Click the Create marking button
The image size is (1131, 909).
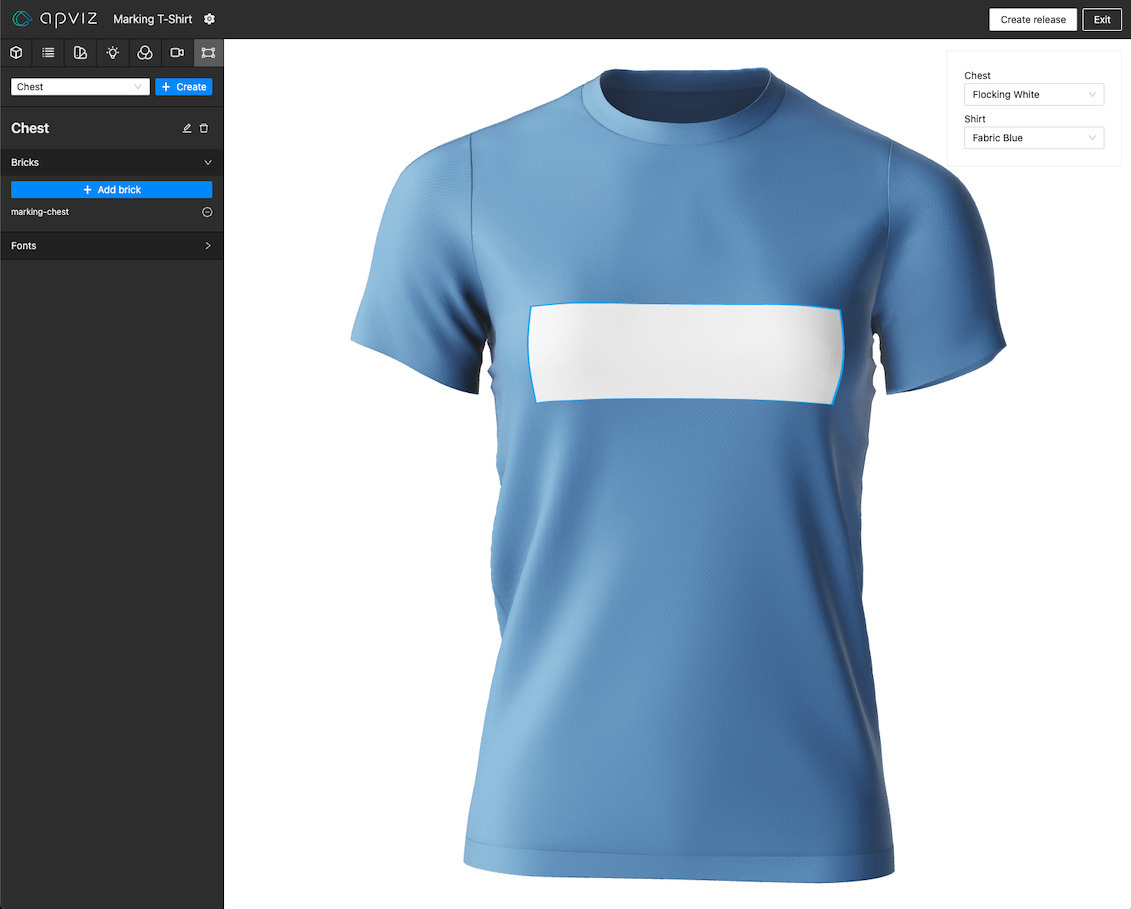coord(183,87)
